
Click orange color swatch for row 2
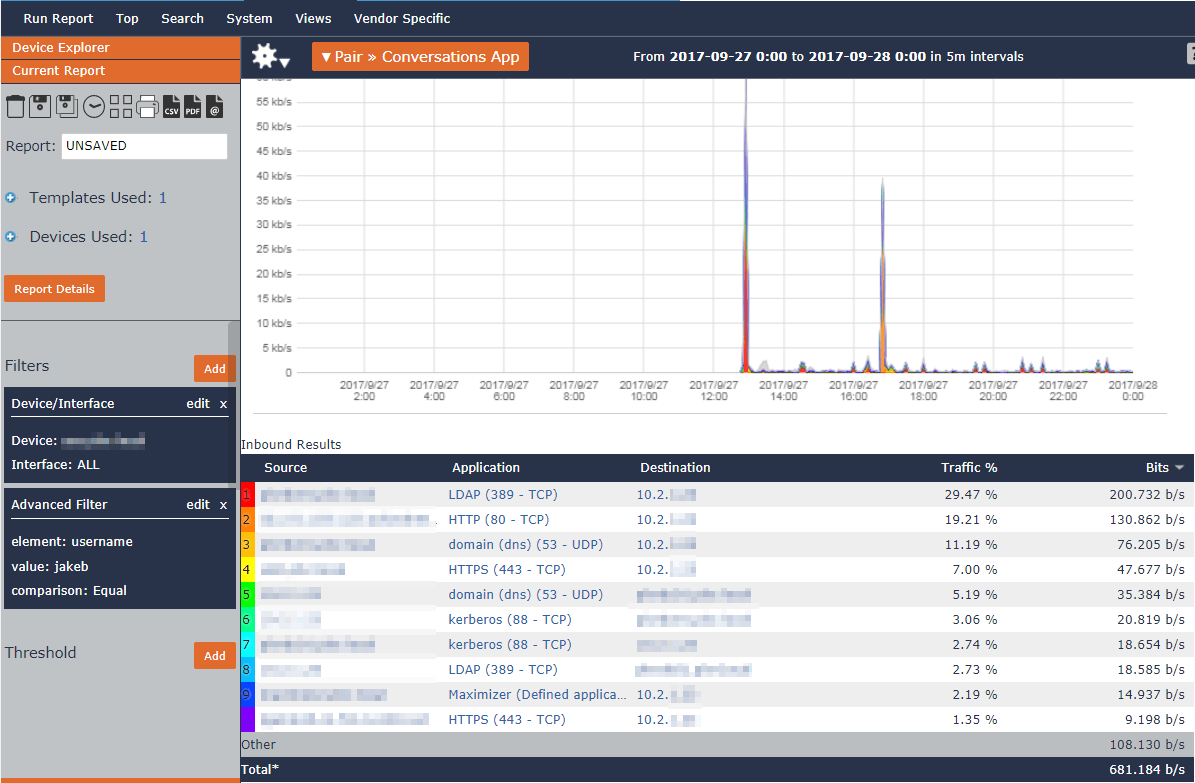click(x=247, y=520)
